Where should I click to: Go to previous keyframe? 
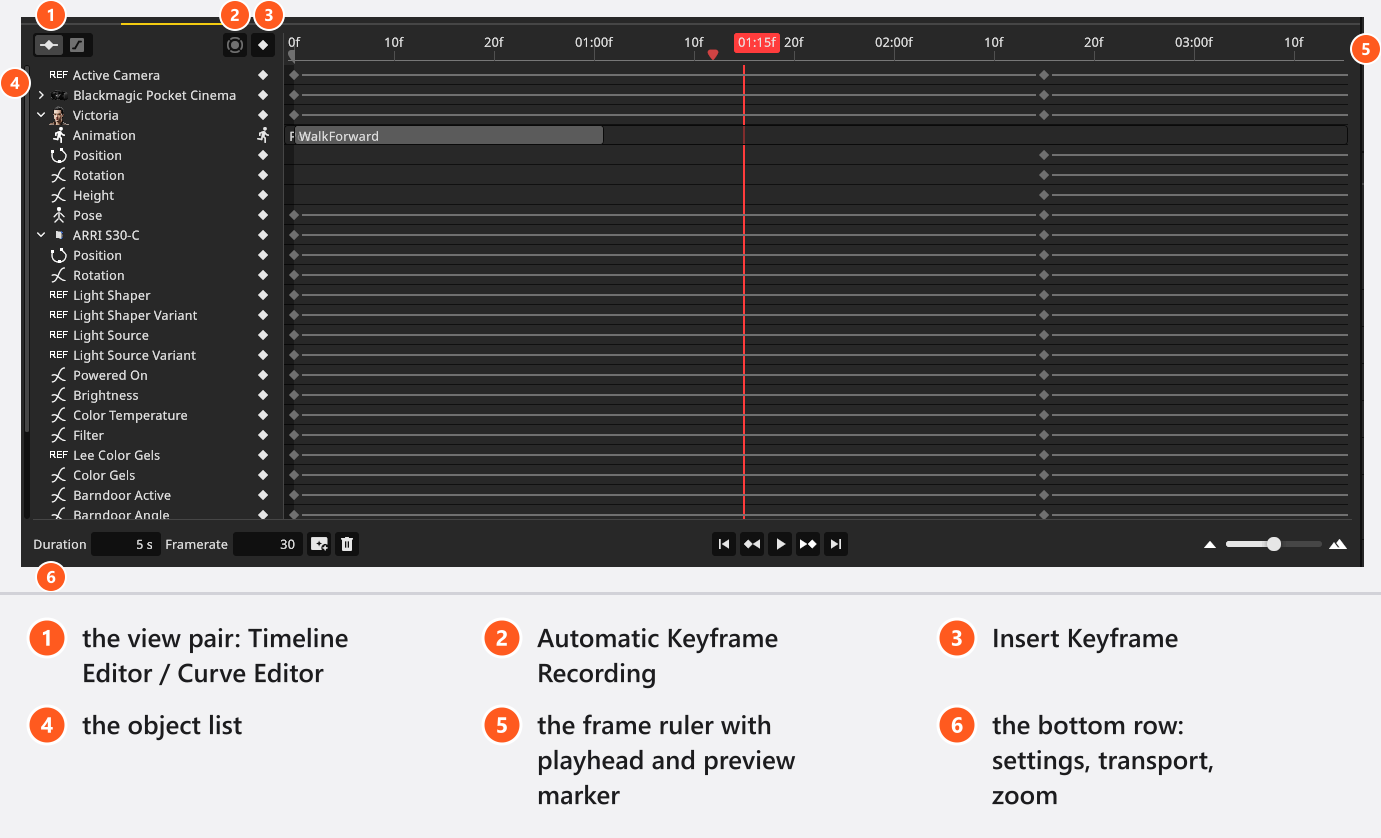tap(752, 544)
